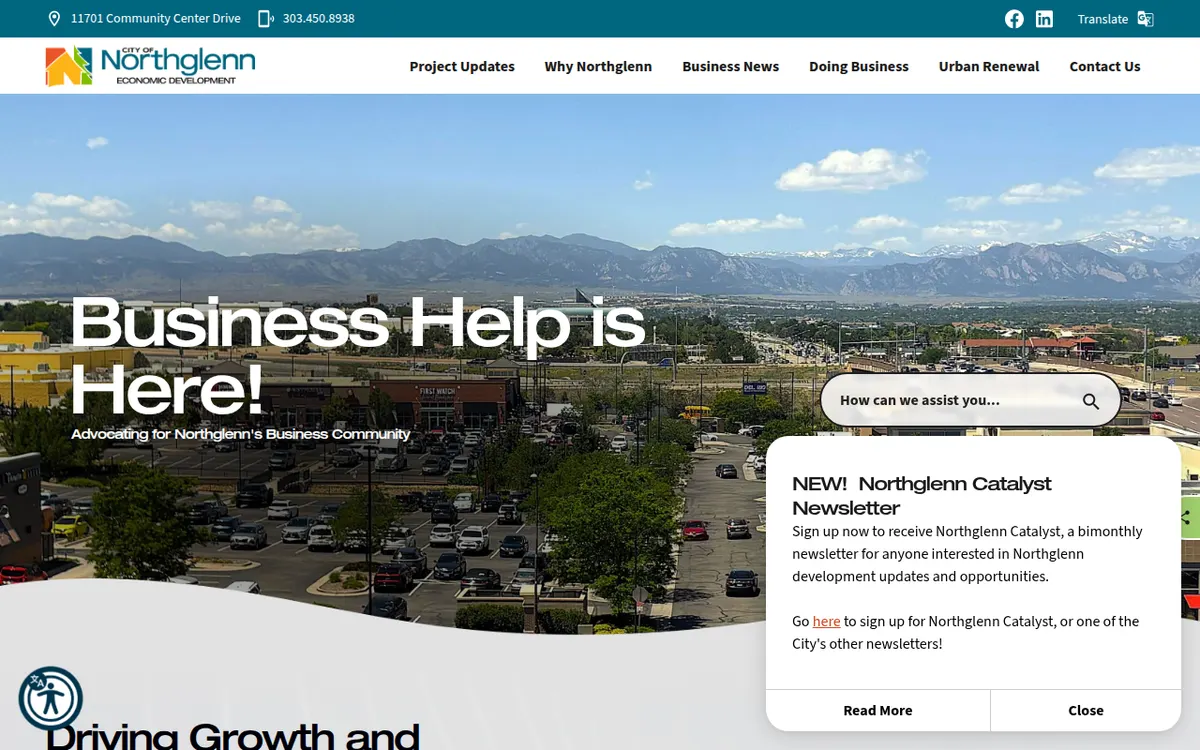The width and height of the screenshot is (1200, 750).
Task: Open the LinkedIn icon link
Action: pyautogui.click(x=1044, y=19)
